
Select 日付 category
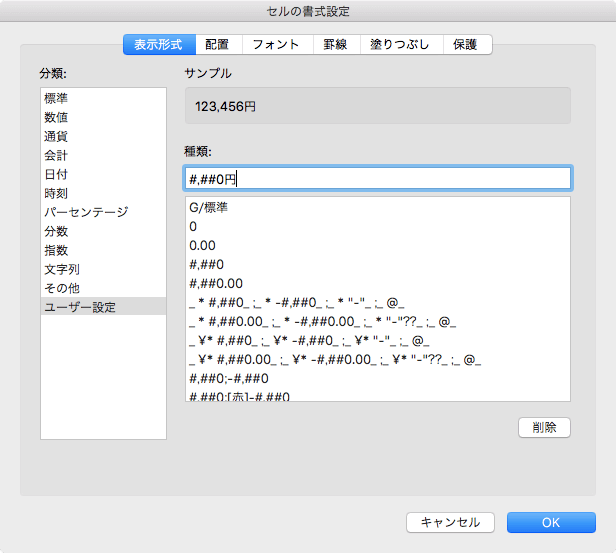[x=103, y=174]
